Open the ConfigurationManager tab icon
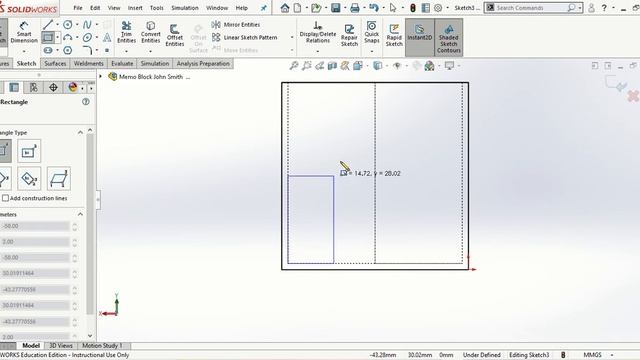The image size is (640, 360). [33, 87]
